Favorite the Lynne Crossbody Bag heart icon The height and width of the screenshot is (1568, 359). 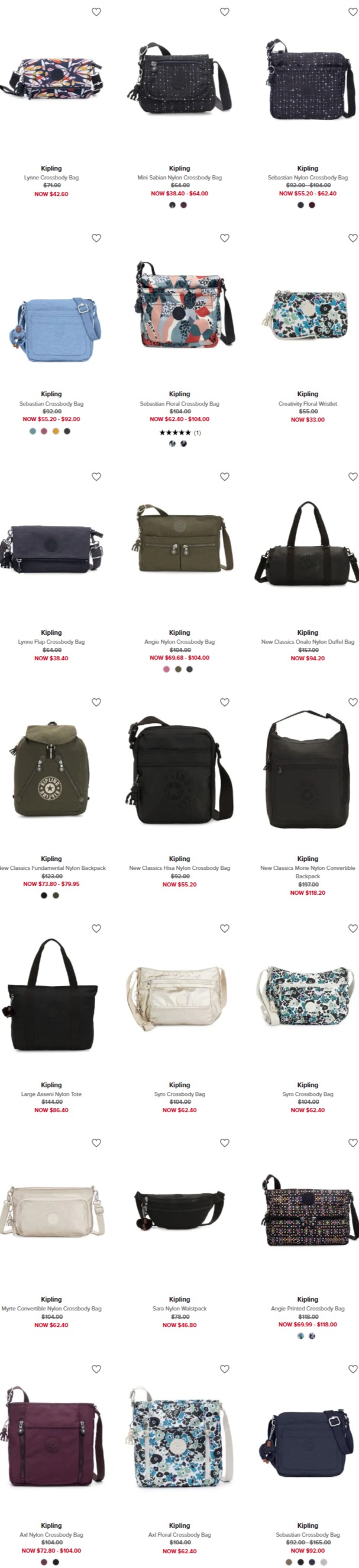click(x=96, y=12)
